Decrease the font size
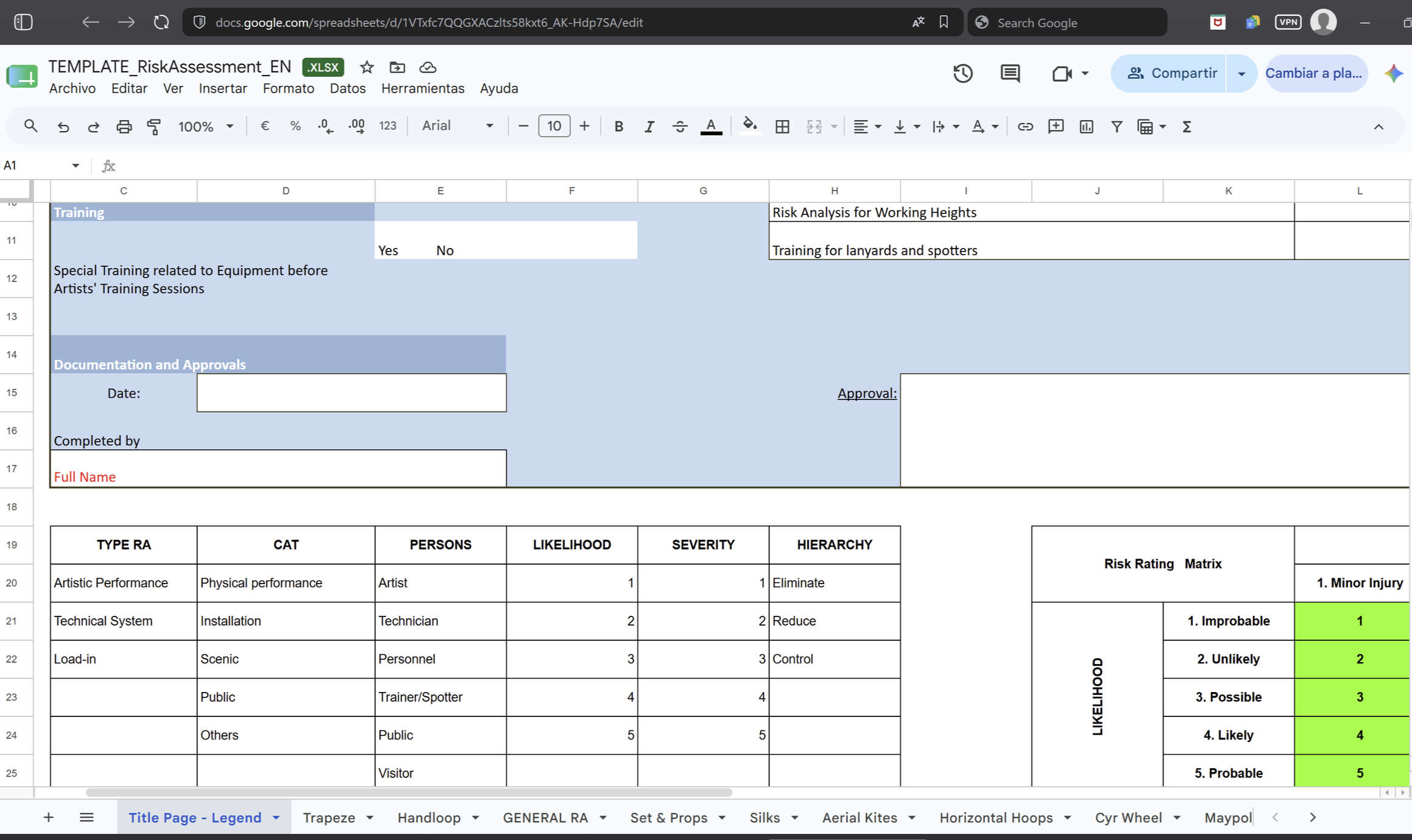The image size is (1412, 840). (523, 126)
